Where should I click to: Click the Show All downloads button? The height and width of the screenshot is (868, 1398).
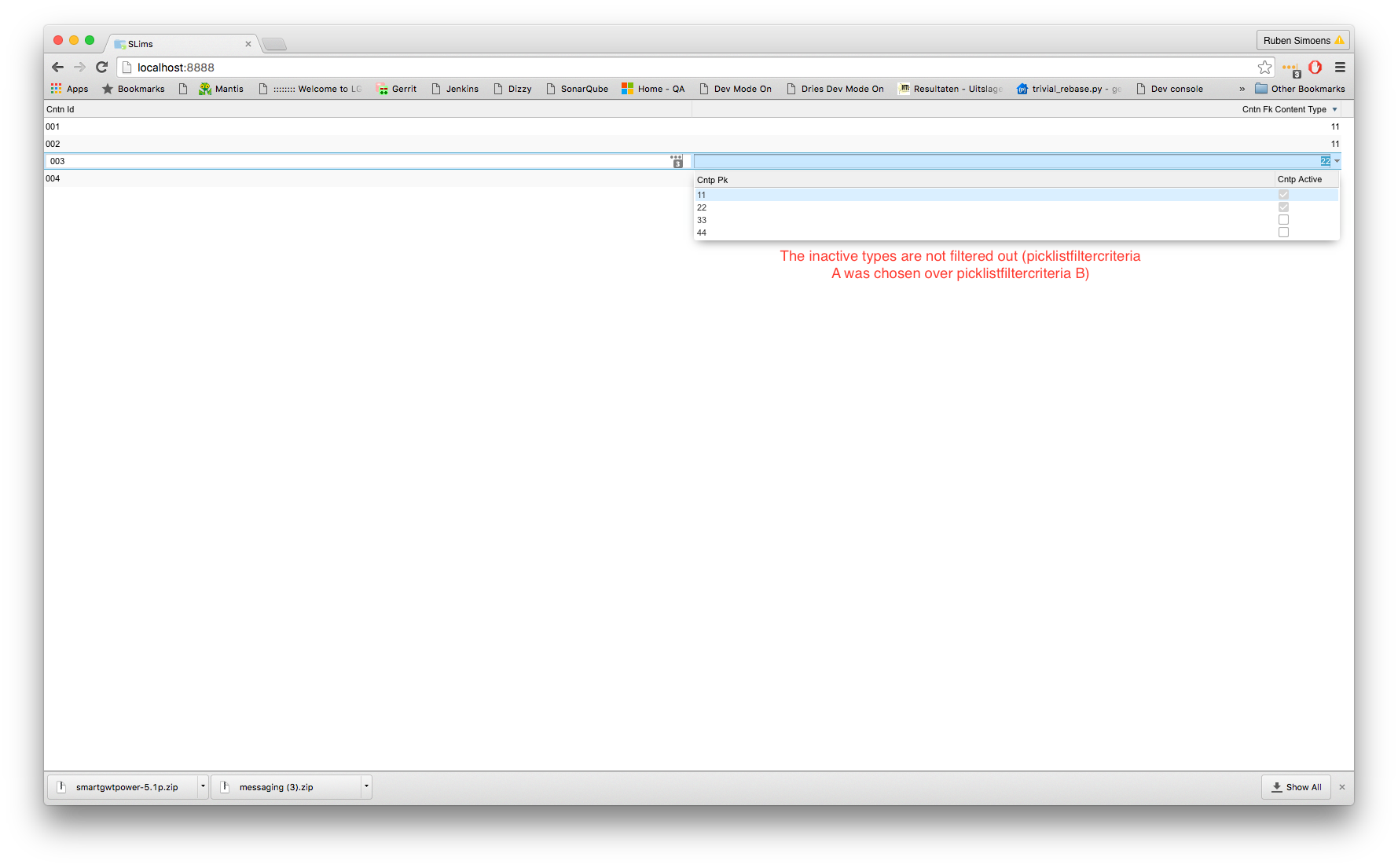1296,787
